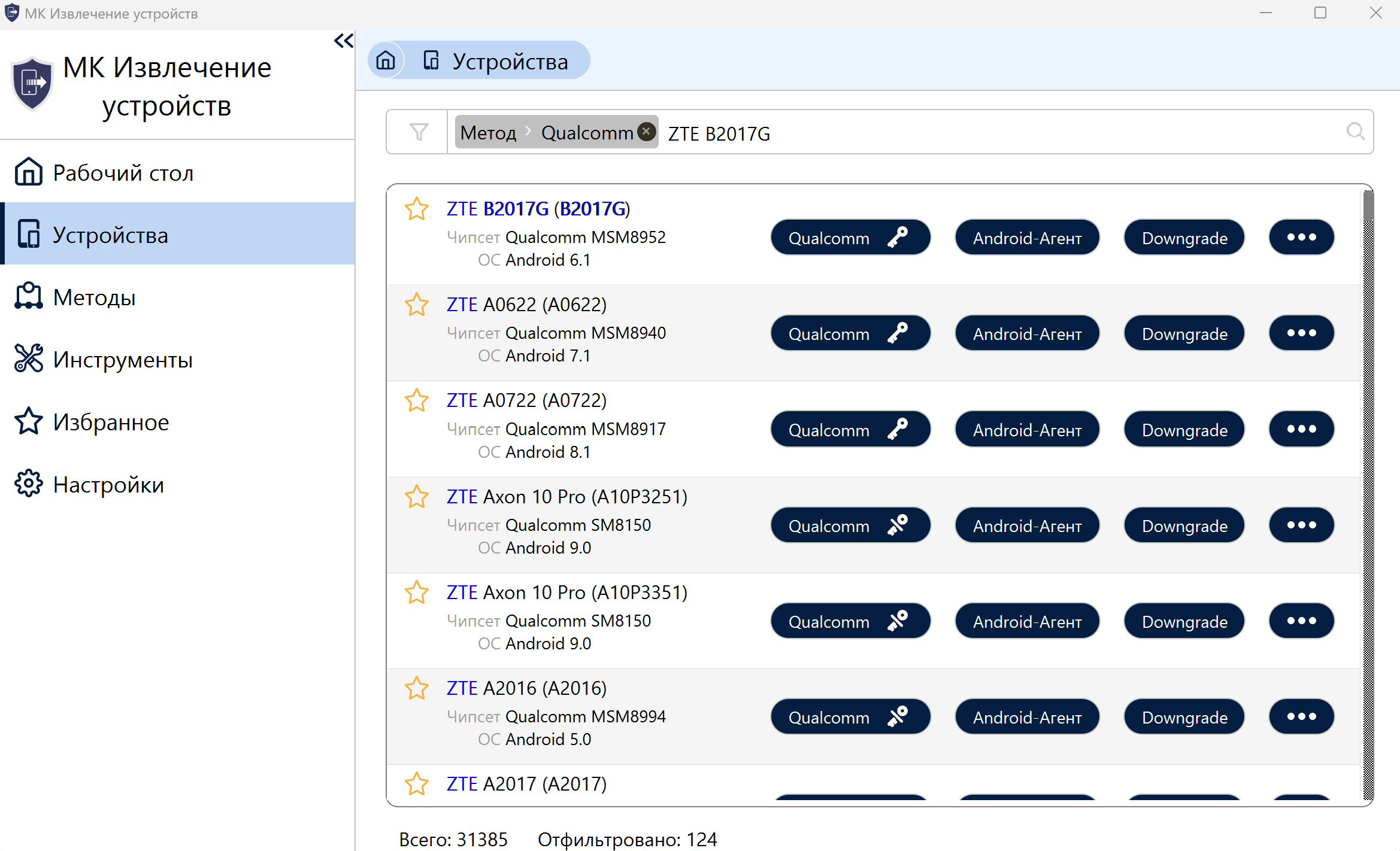Click Qualcomm button for Axon 10 Pro A10P3351
This screenshot has width=1400, height=851.
pos(850,621)
